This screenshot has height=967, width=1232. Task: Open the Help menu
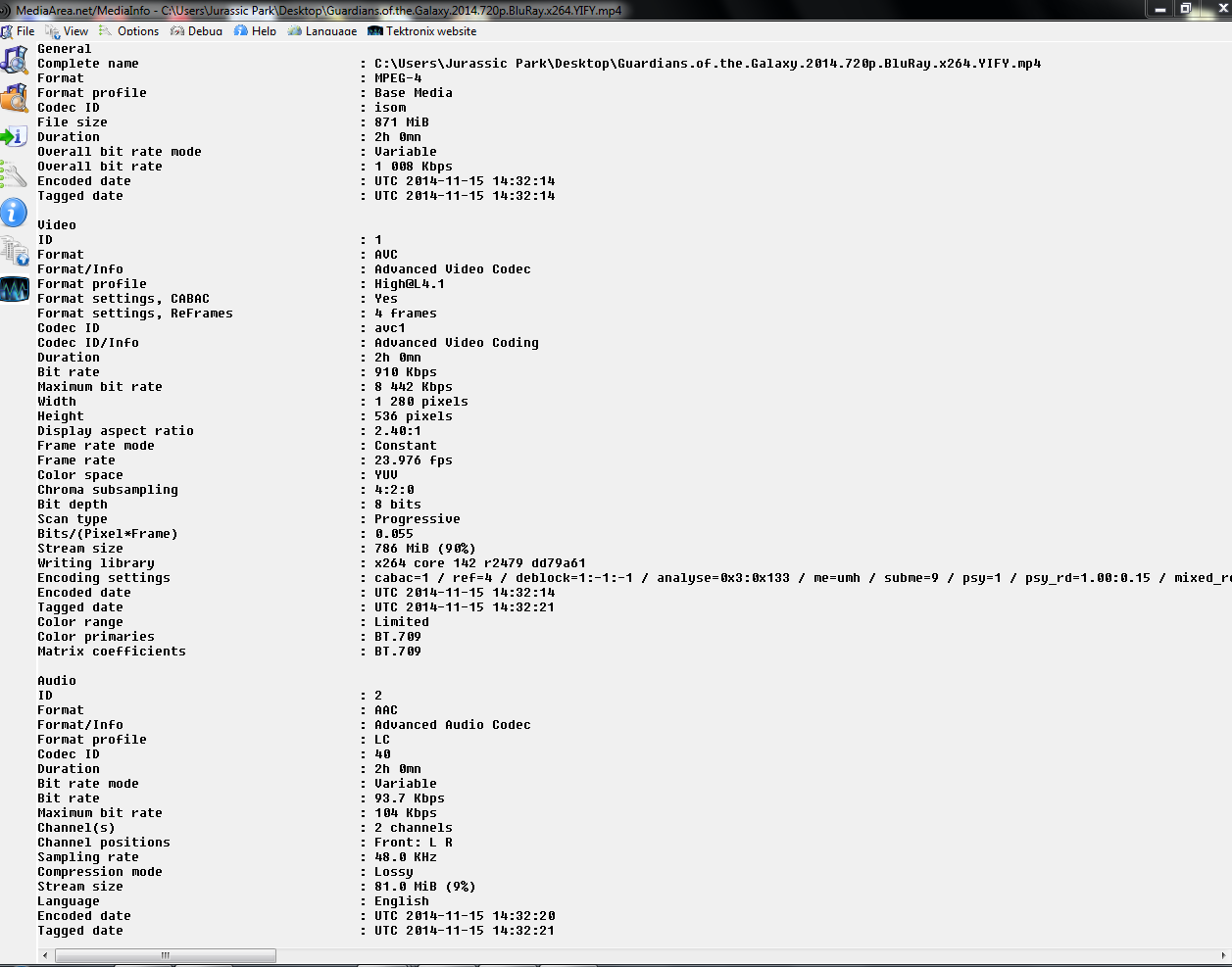255,31
